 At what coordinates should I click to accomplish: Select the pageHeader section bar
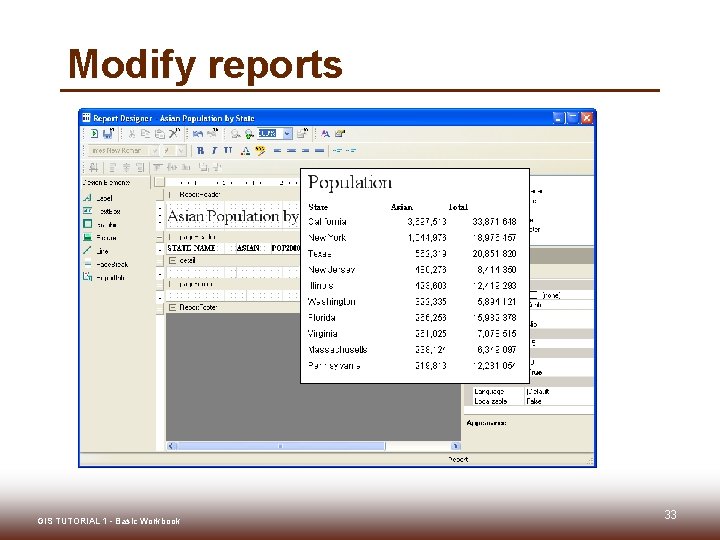(232, 237)
